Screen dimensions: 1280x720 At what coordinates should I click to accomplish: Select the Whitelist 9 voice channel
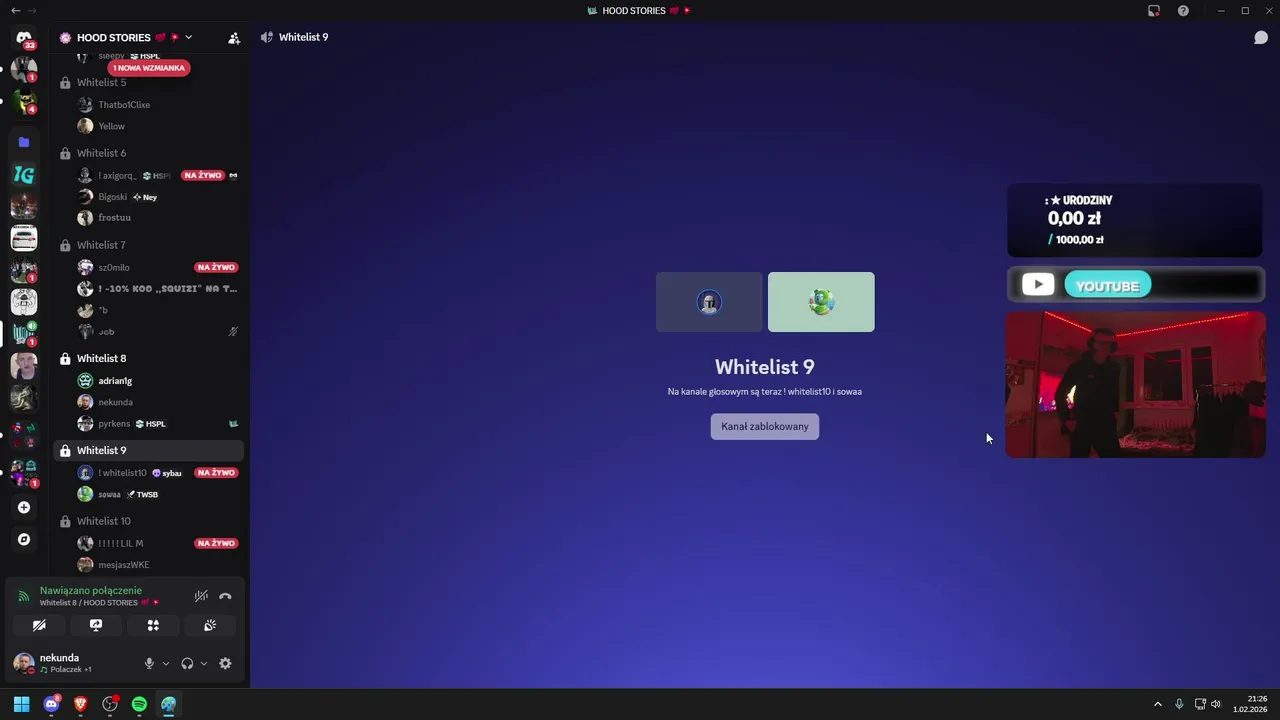pos(148,450)
